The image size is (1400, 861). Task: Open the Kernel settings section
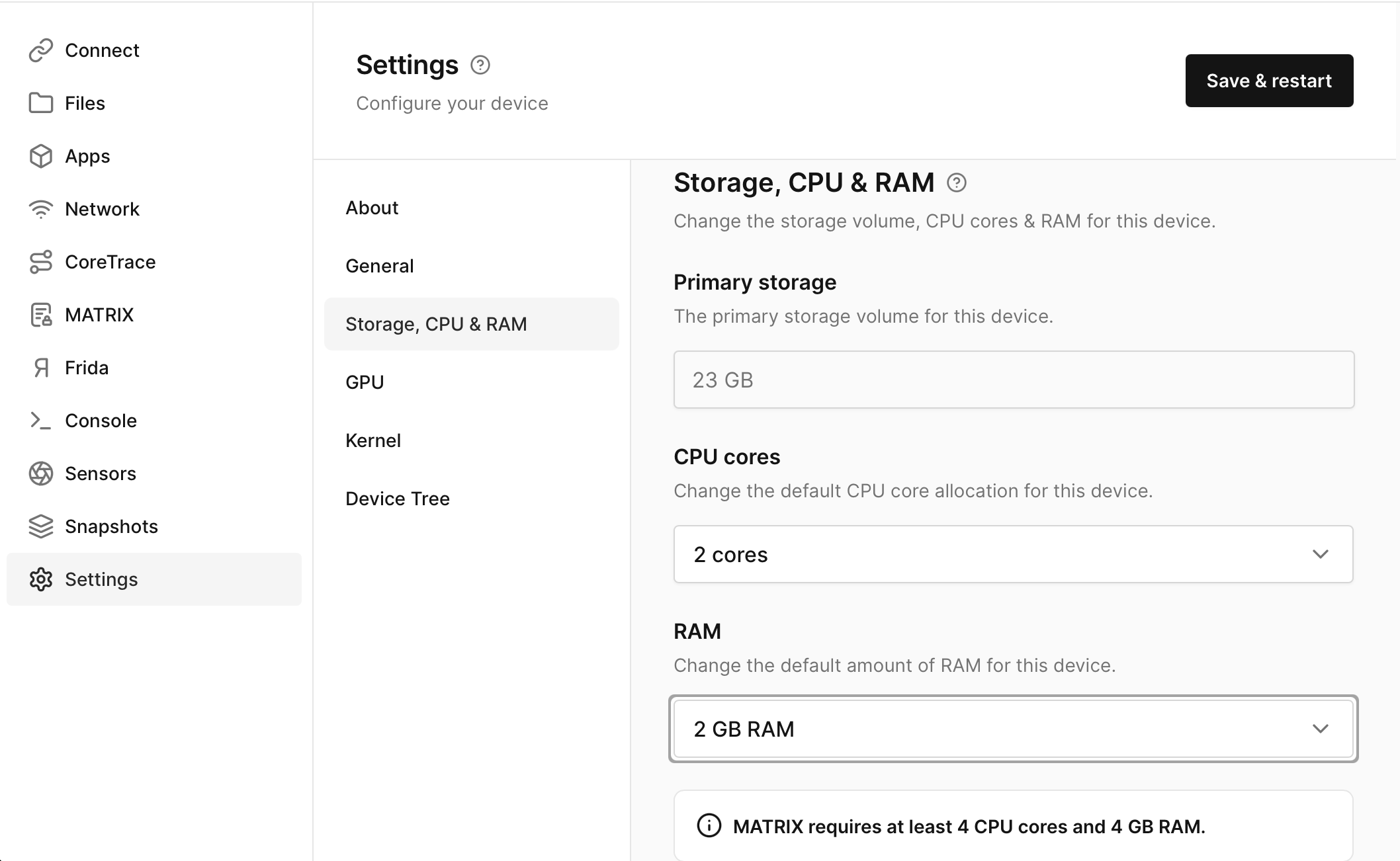coord(373,440)
